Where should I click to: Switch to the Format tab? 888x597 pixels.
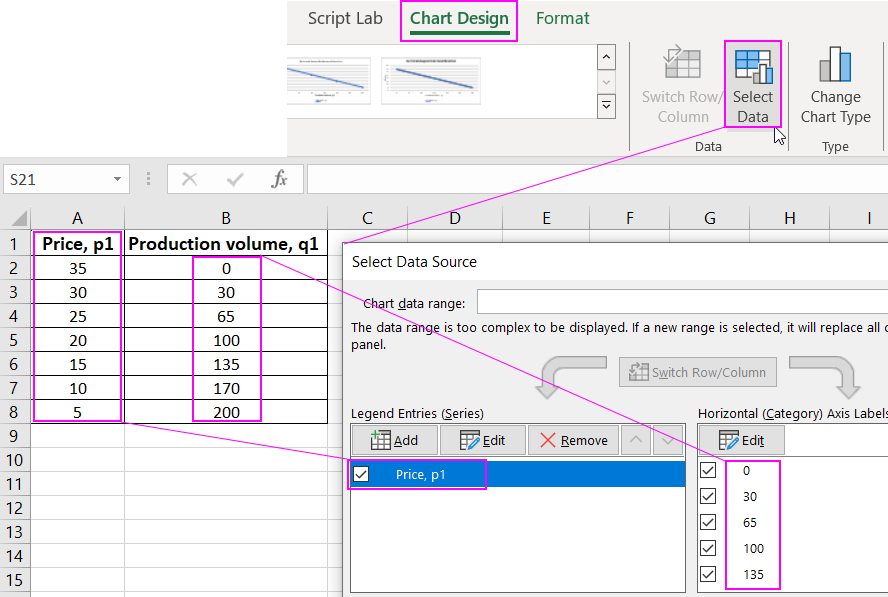pos(562,19)
